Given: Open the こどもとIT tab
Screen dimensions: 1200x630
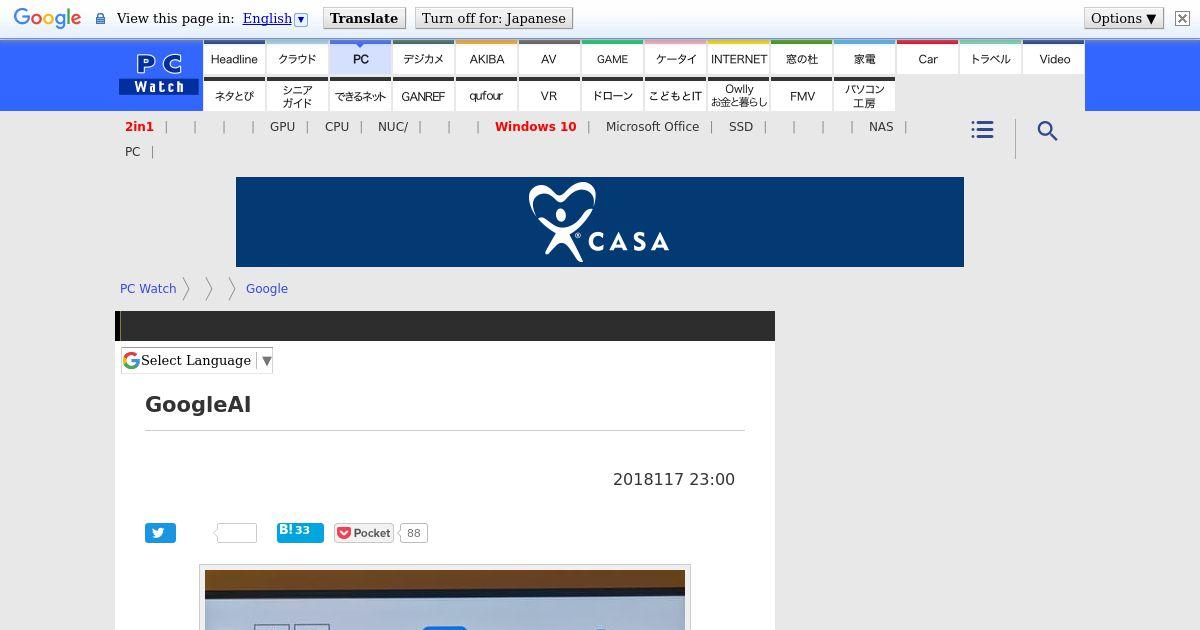Looking at the screenshot, I should coord(676,95).
